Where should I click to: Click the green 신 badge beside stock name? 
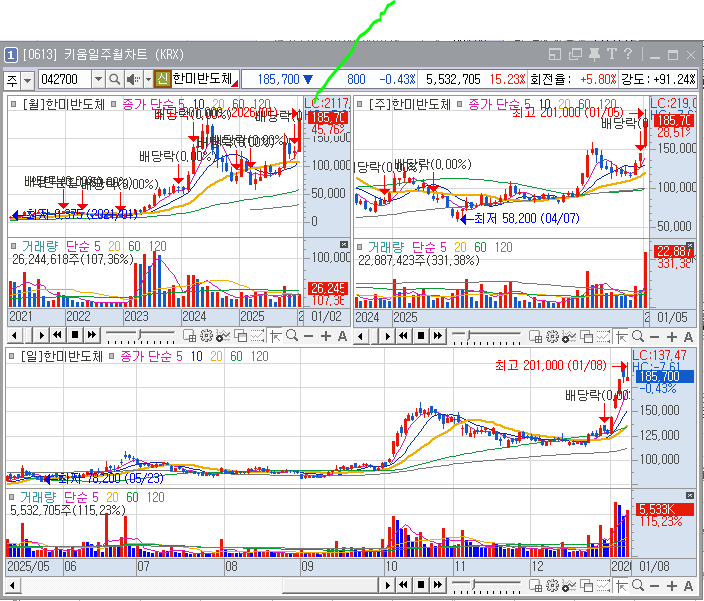point(163,79)
